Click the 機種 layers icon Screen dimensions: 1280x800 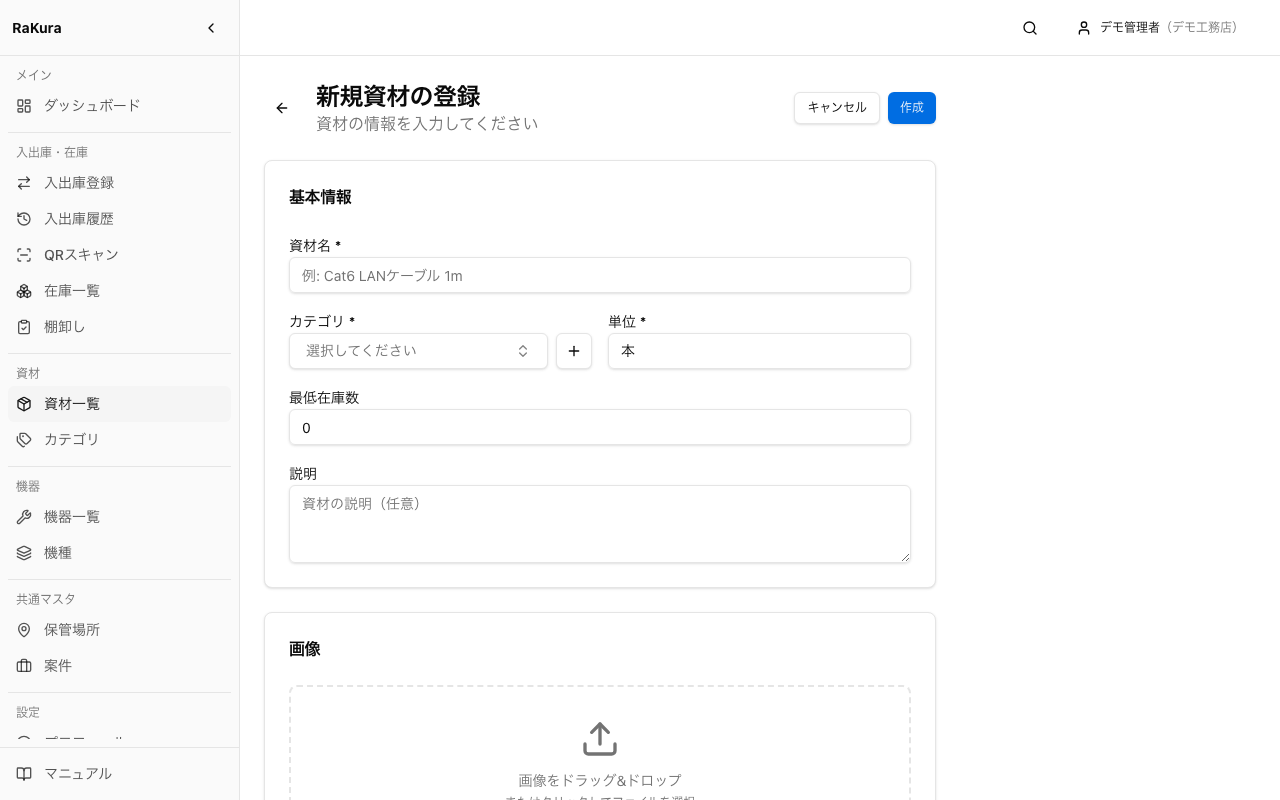point(24,553)
